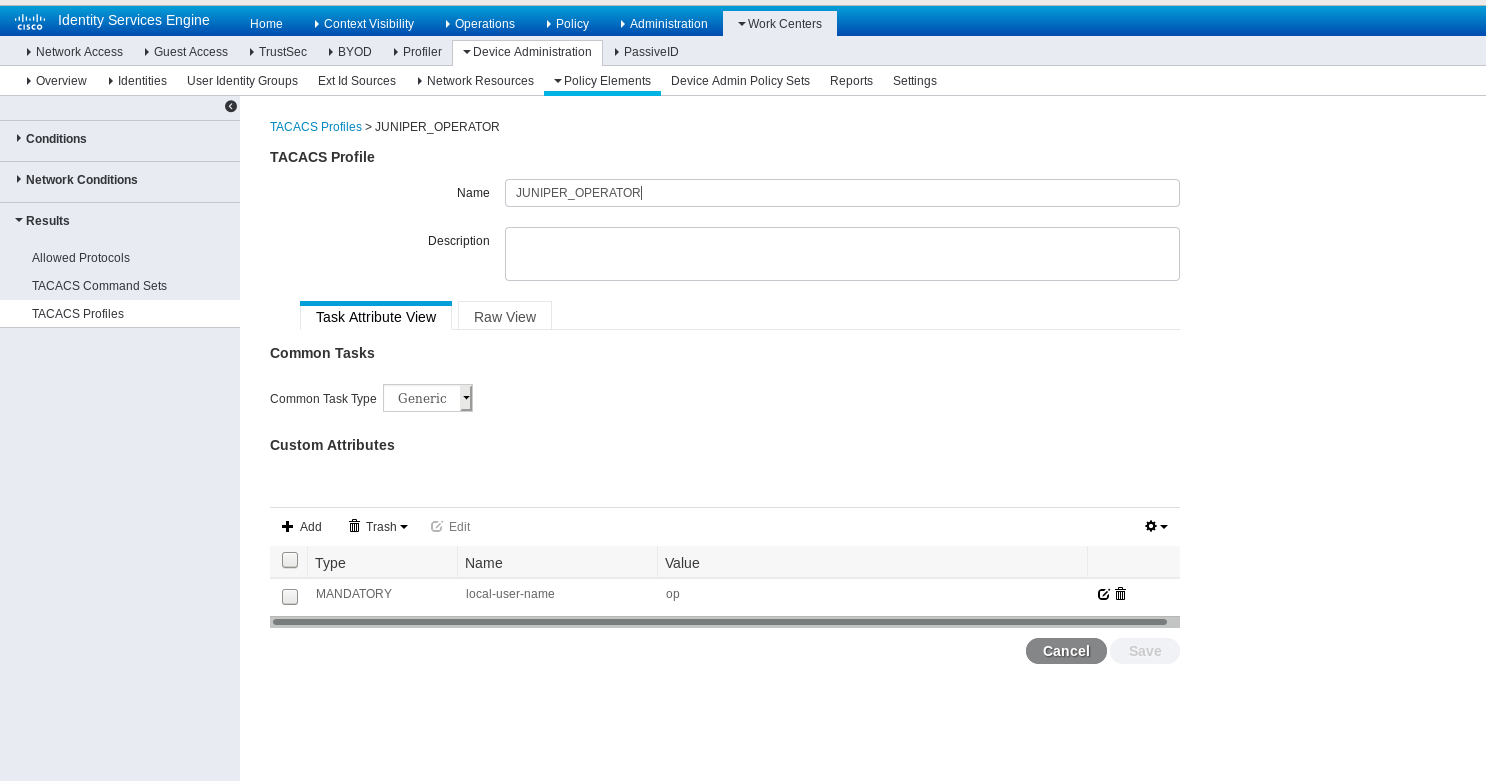Viewport: 1486px width, 781px height.
Task: Go to the Home tab
Action: click(266, 24)
